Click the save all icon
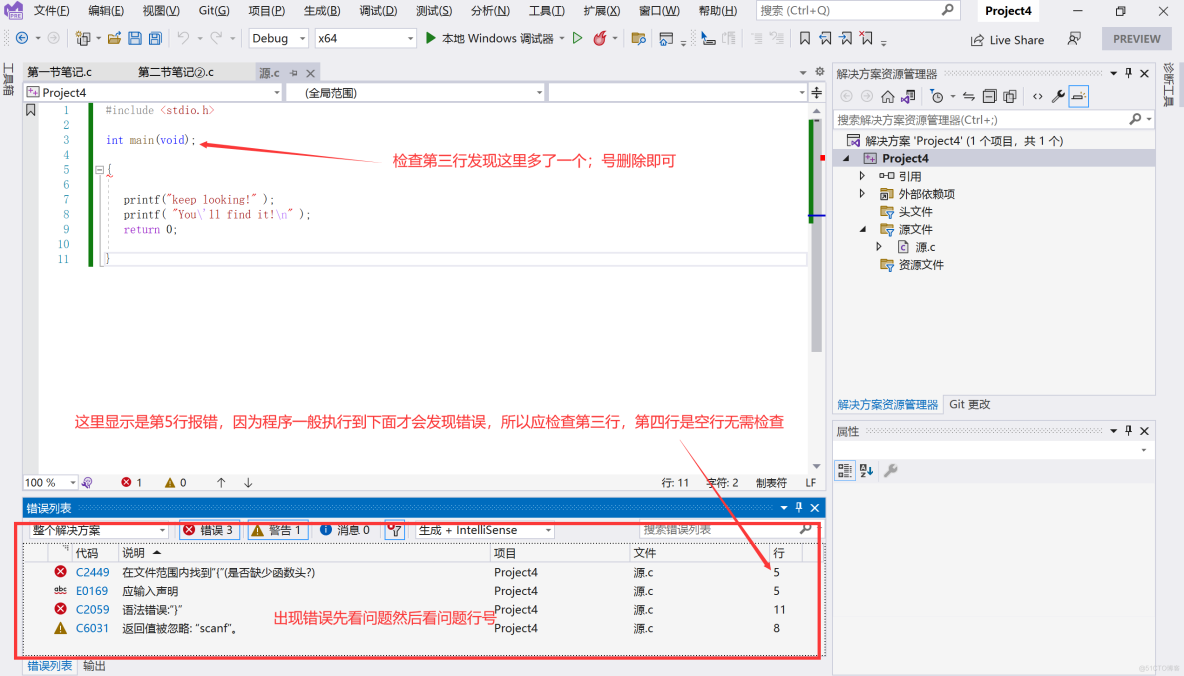Image resolution: width=1184 pixels, height=676 pixels. point(155,38)
